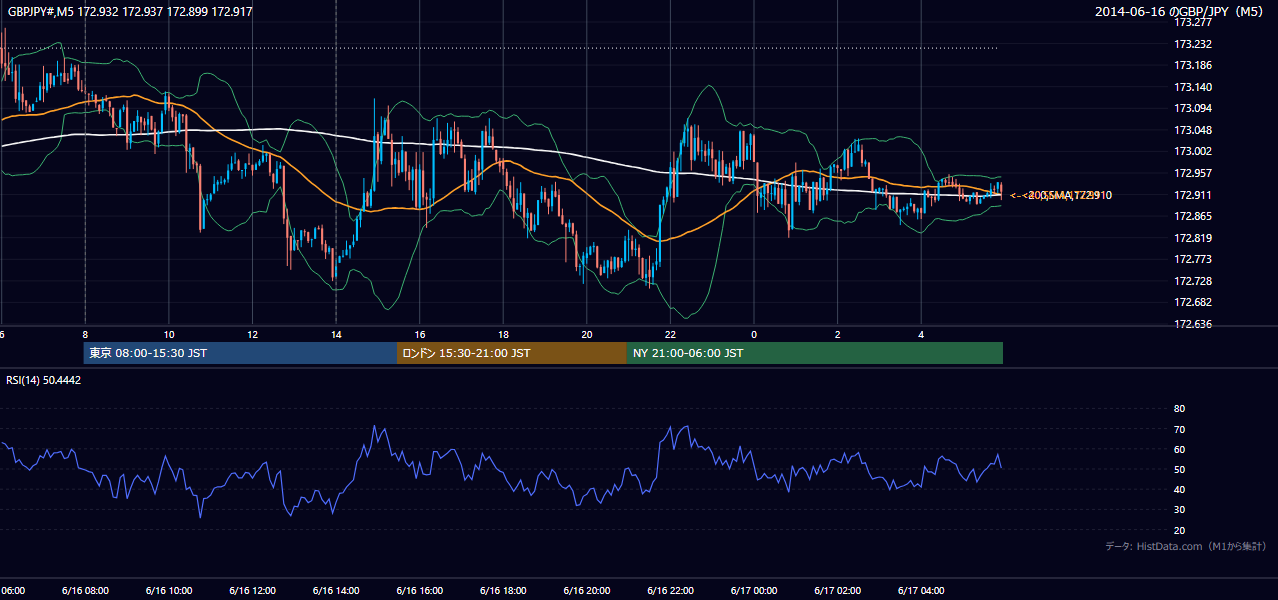Click the 6/17 00:00 bottom date label

click(754, 591)
